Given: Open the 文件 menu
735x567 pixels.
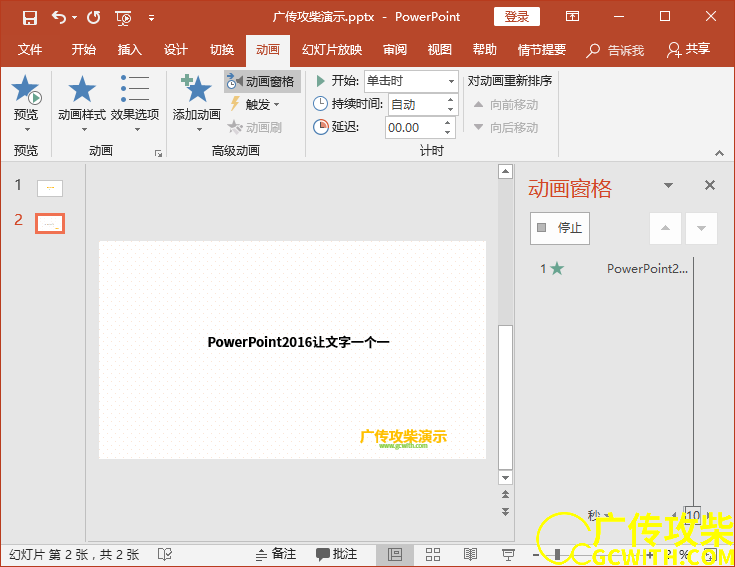Looking at the screenshot, I should coord(30,50).
